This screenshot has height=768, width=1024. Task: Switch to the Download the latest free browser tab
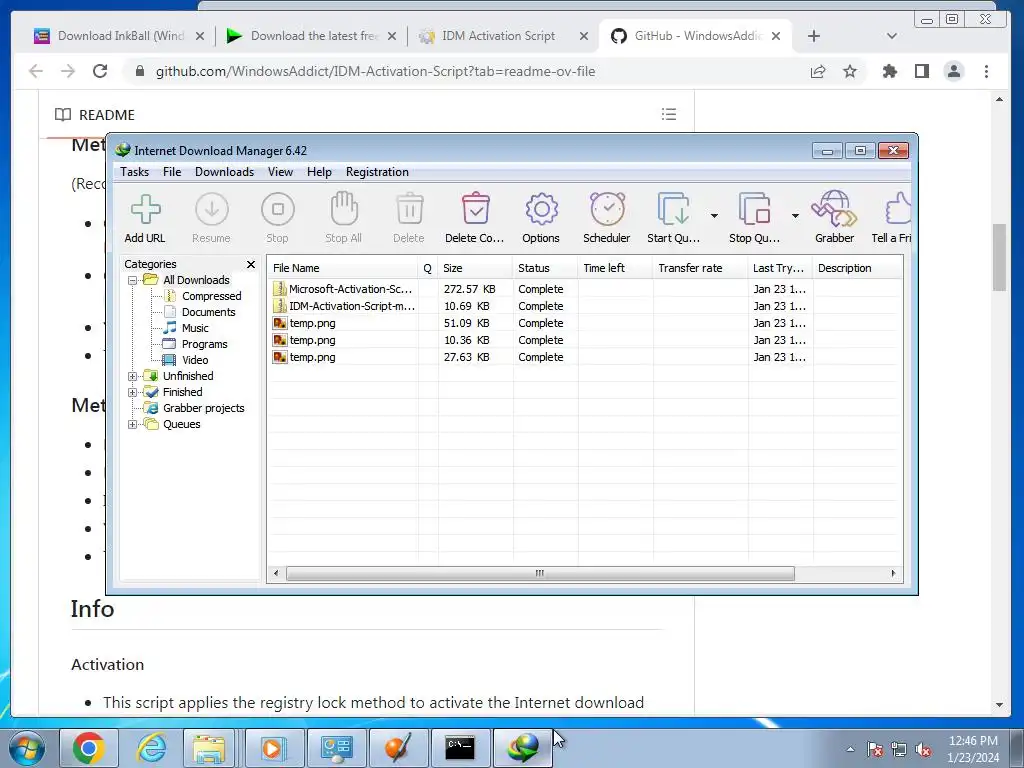pyautogui.click(x=312, y=36)
